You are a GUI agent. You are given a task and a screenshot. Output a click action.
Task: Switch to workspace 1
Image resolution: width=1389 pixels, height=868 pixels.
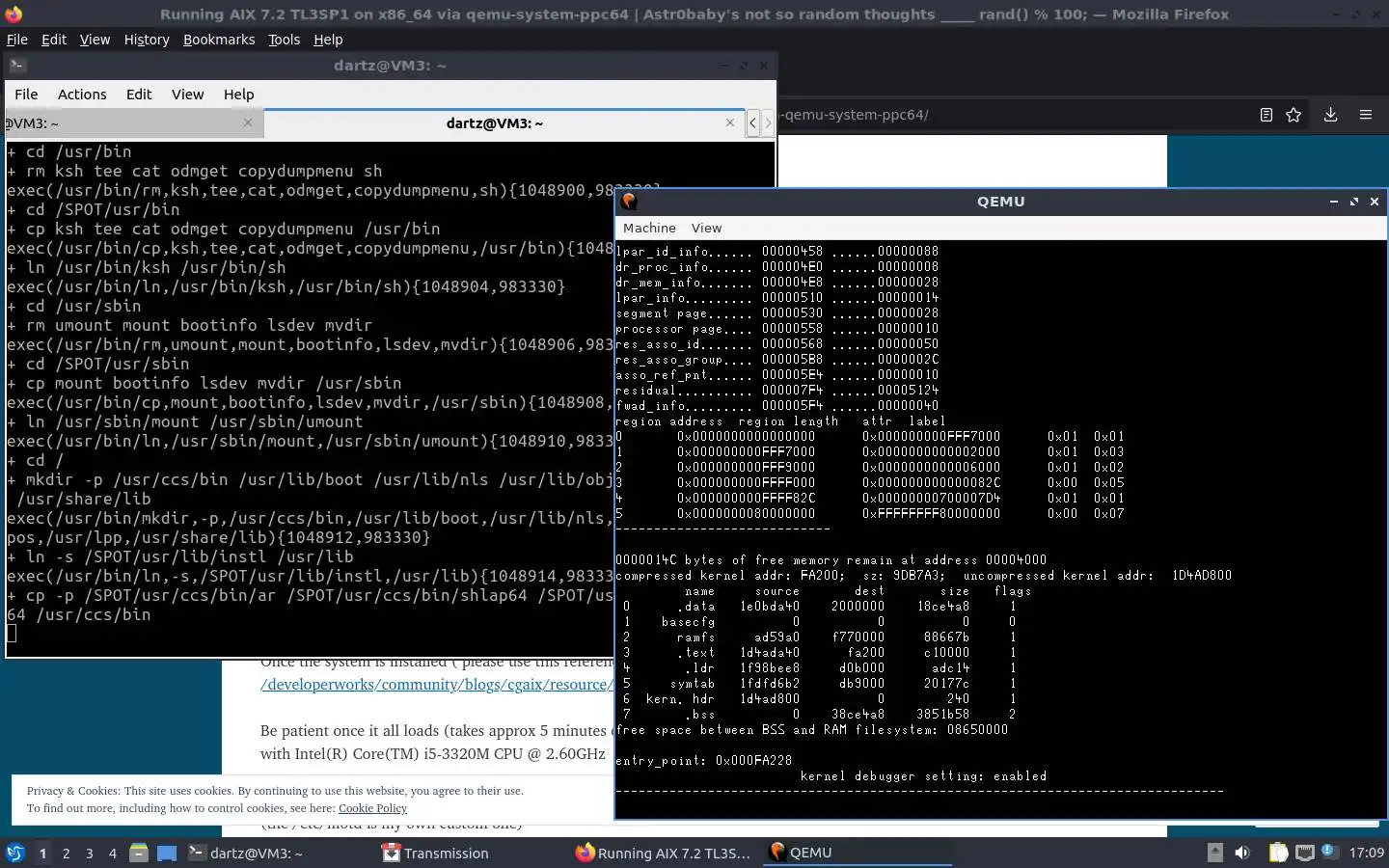coord(42,853)
